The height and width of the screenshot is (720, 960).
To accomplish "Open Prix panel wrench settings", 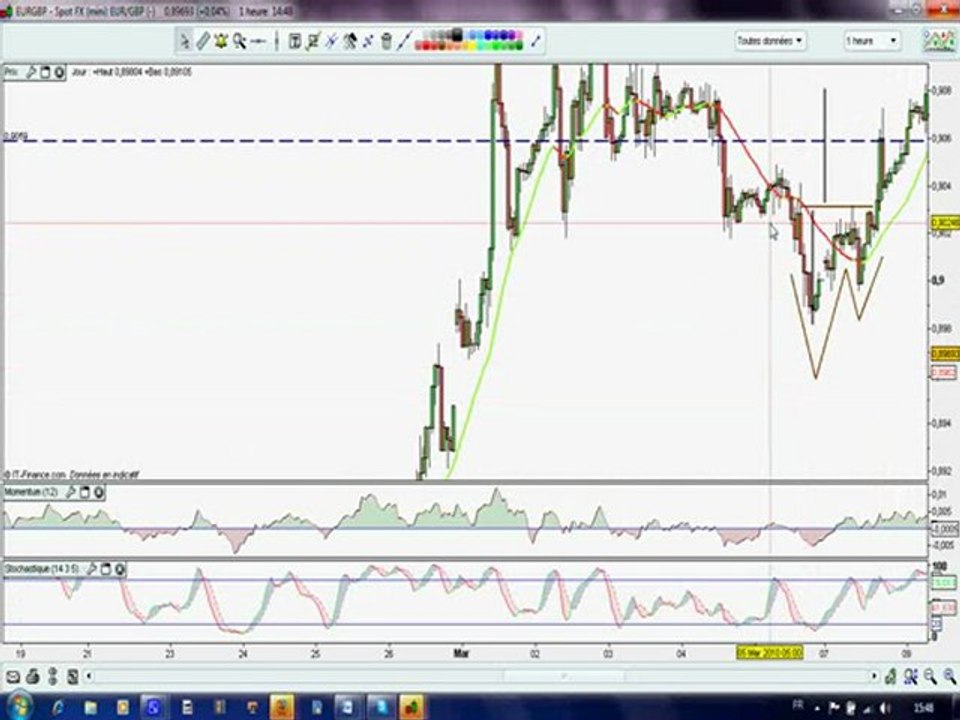I will point(31,72).
